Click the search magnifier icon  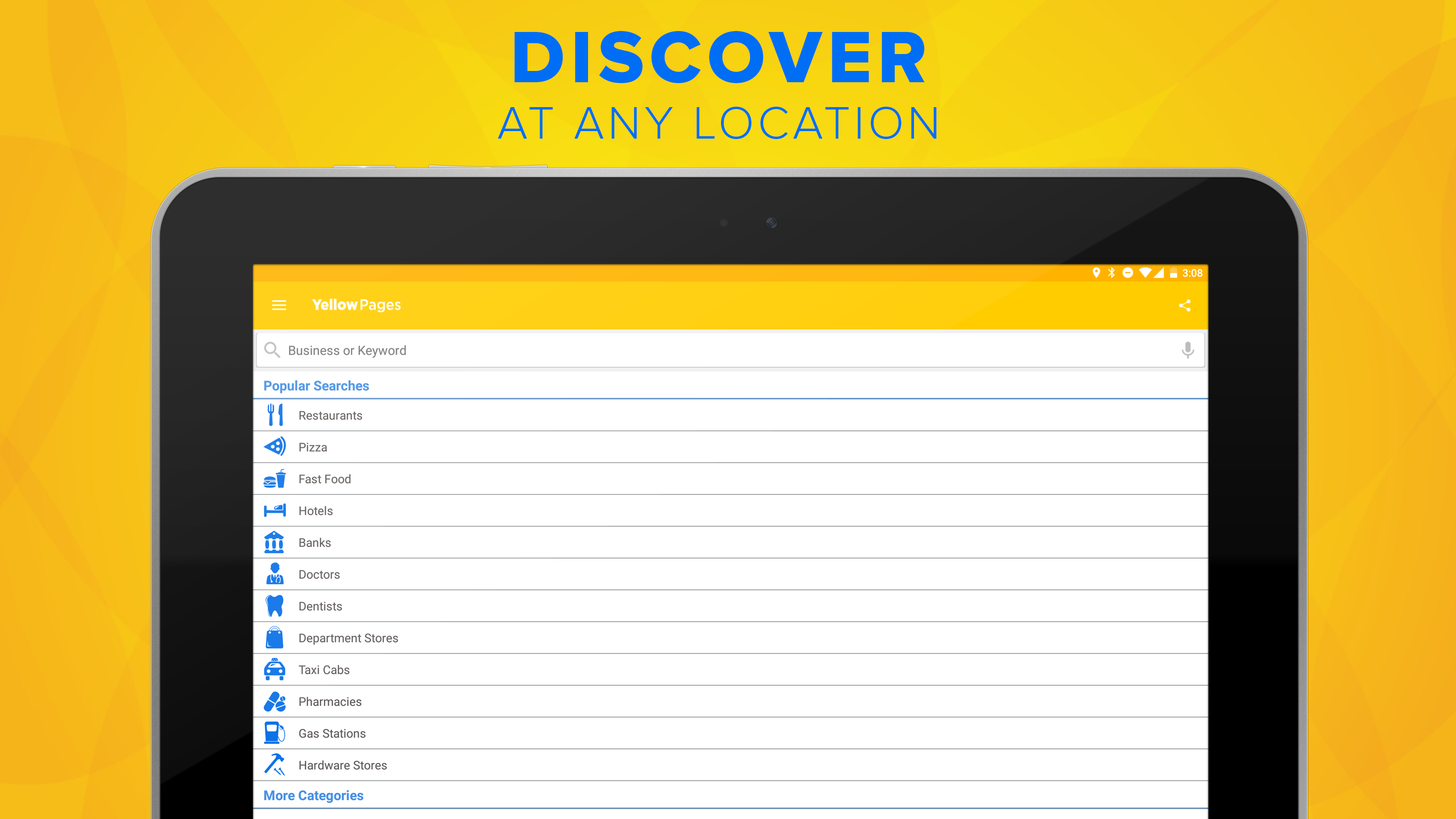click(272, 350)
